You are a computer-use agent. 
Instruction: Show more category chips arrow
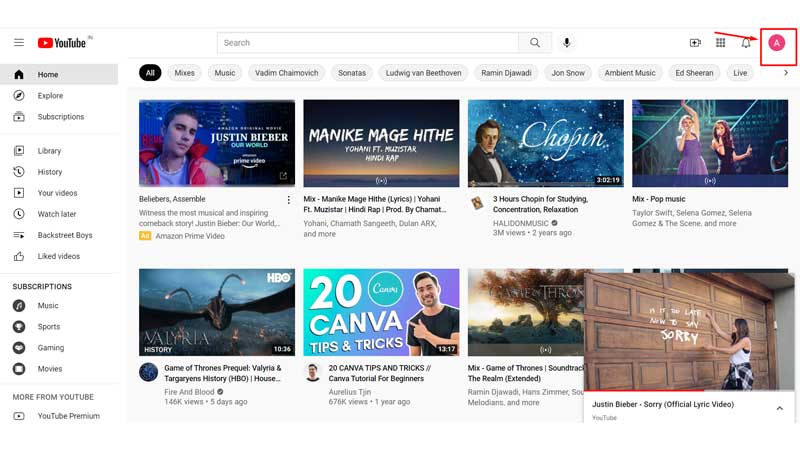[786, 73]
